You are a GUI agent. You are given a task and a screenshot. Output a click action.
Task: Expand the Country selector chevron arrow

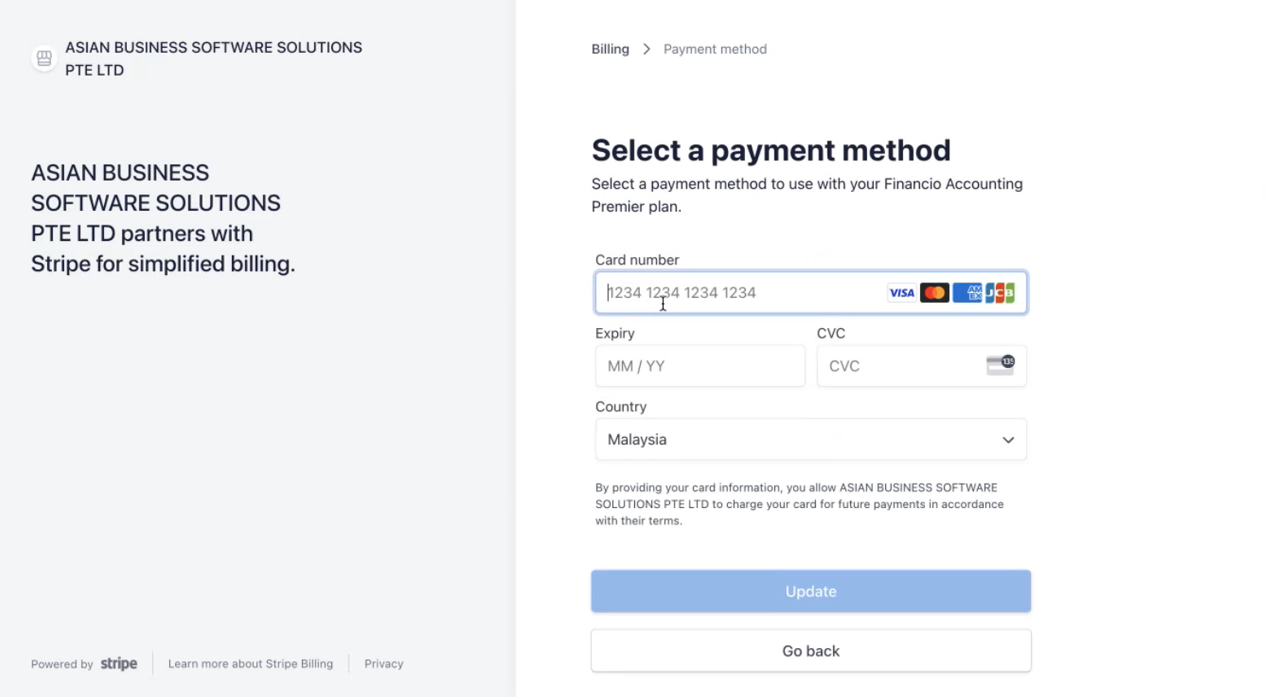1008,440
